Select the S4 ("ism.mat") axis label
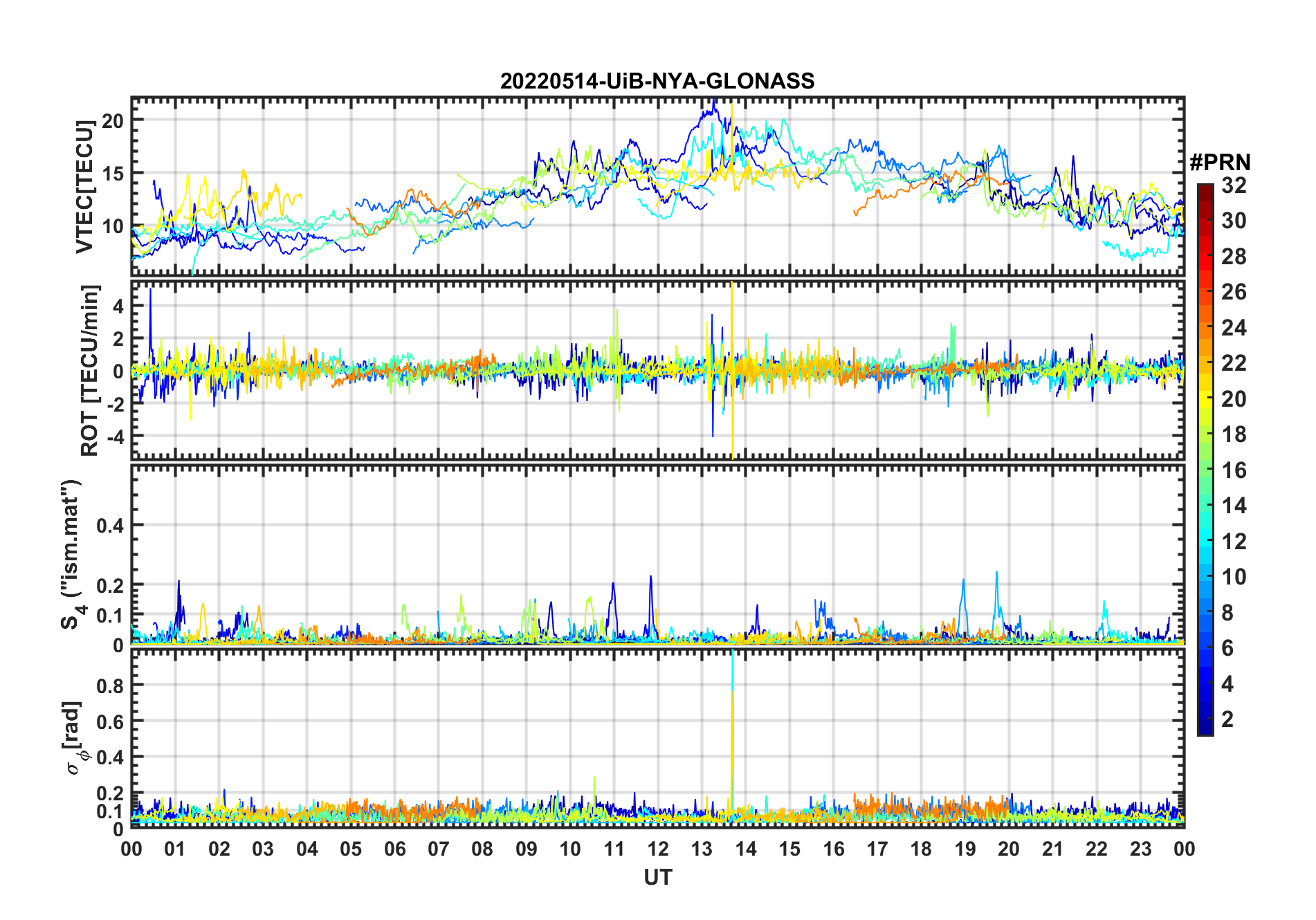 click(71, 554)
